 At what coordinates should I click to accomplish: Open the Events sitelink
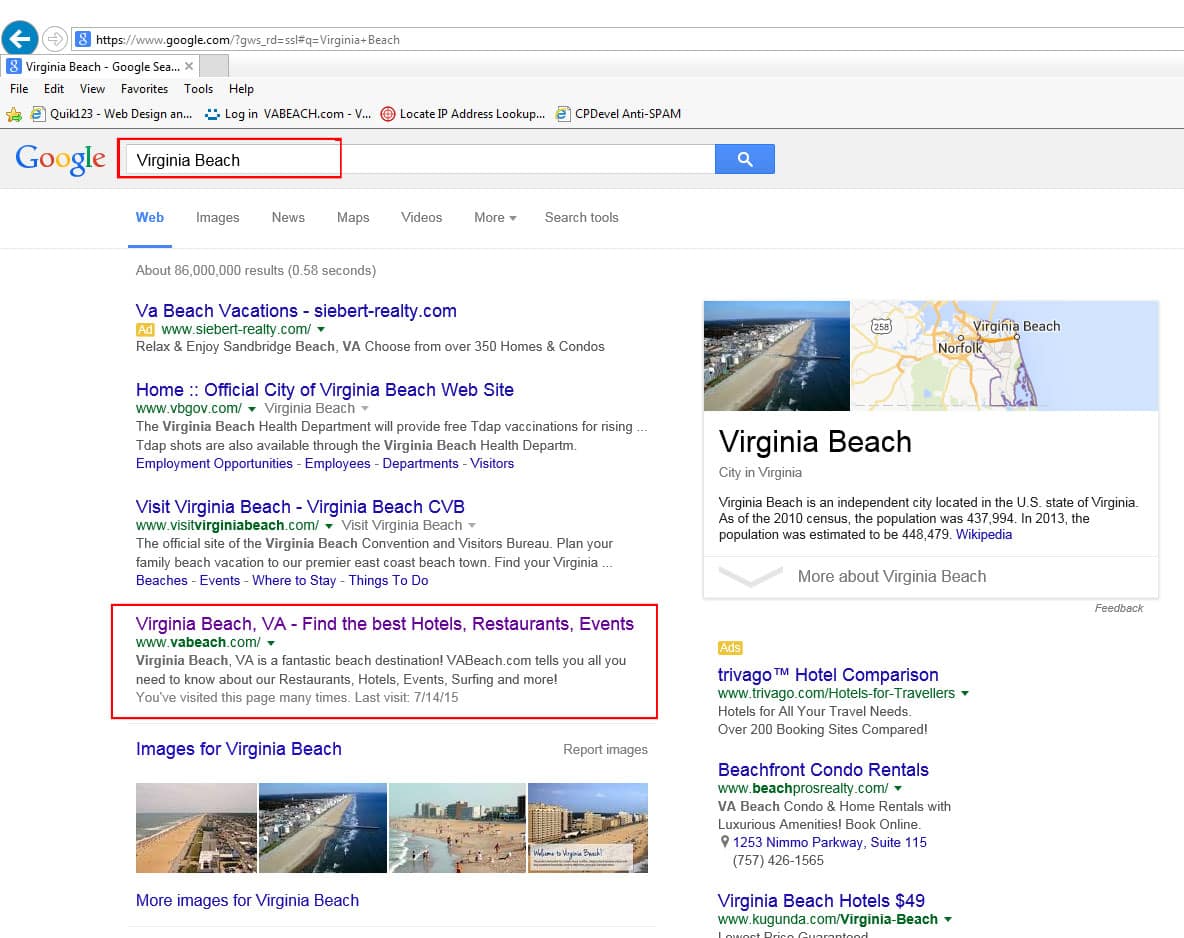(x=220, y=581)
